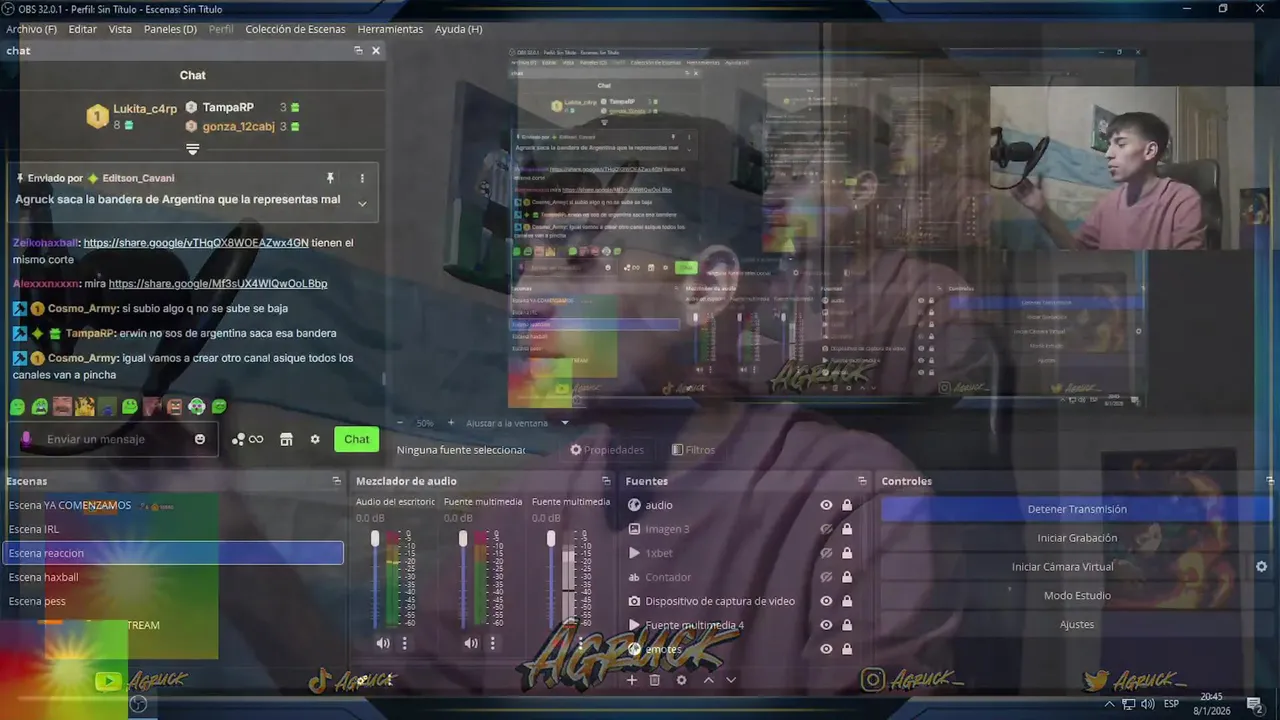Viewport: 1280px width, 720px height.
Task: Mute Audio del escritorio channel
Action: point(383,643)
